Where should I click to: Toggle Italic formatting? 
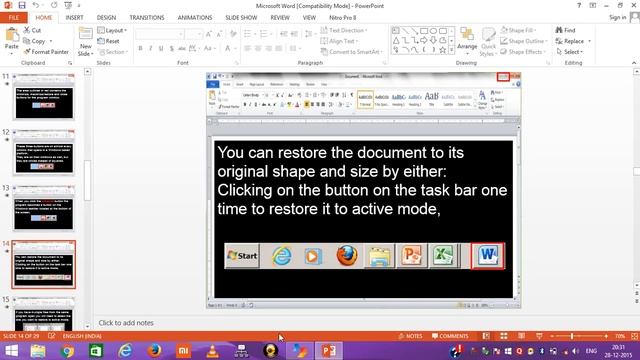151,49
